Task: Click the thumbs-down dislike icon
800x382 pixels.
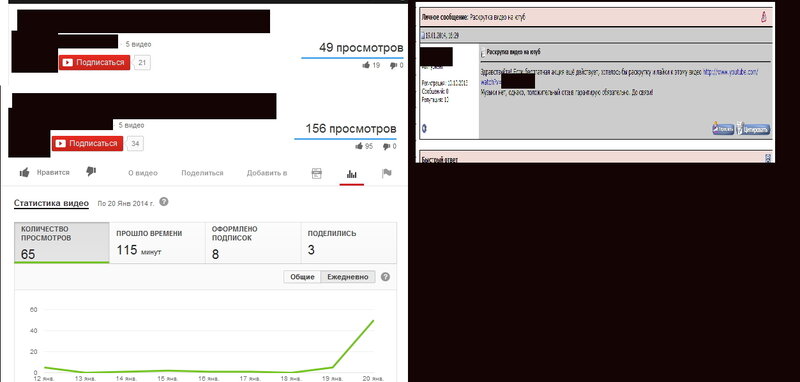Action: click(91, 172)
